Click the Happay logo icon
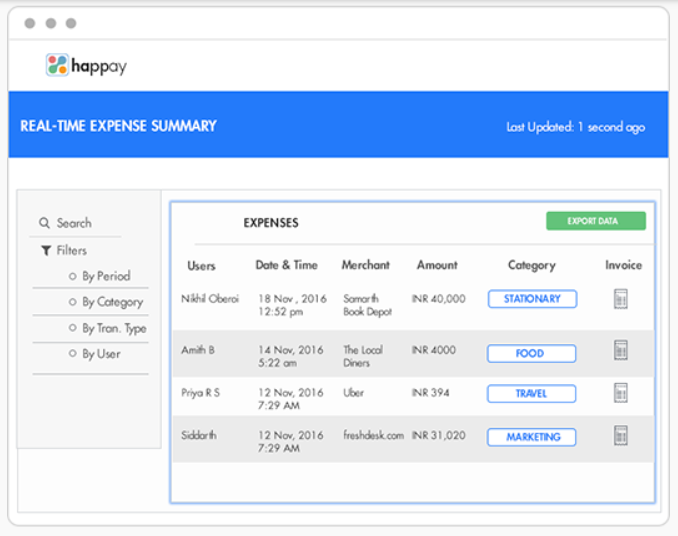 pyautogui.click(x=57, y=66)
